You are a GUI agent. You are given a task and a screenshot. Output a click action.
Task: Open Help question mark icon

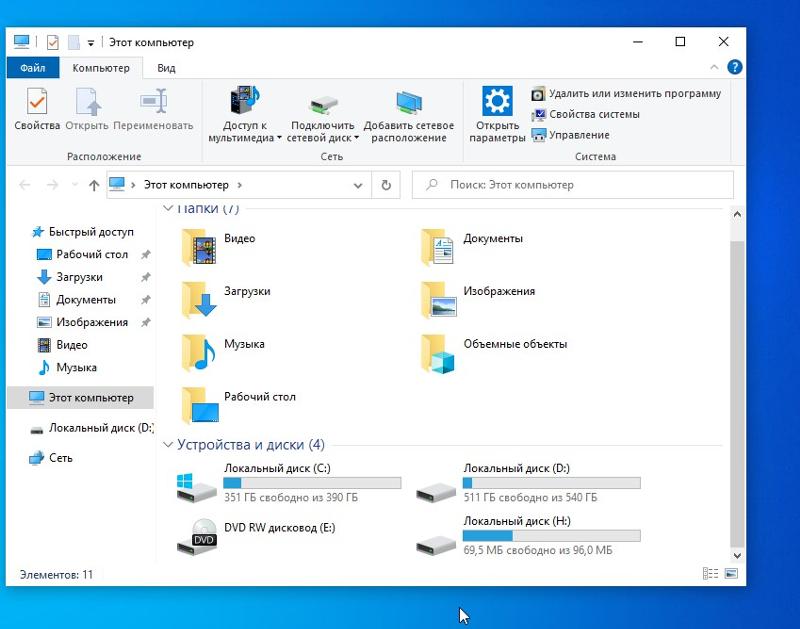pyautogui.click(x=735, y=67)
